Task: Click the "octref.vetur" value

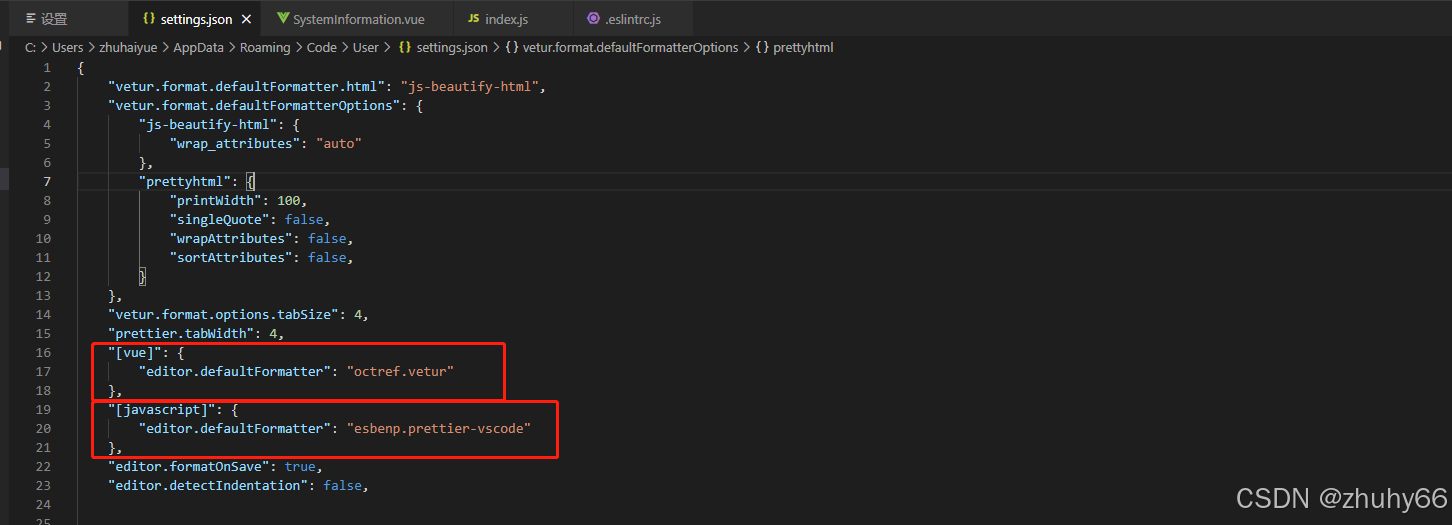Action: tap(400, 371)
